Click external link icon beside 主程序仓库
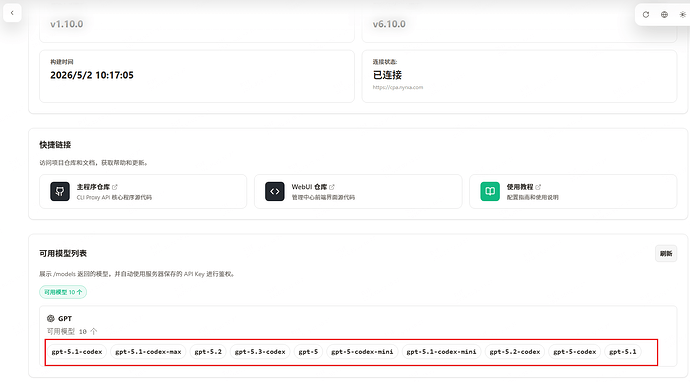 click(x=115, y=187)
